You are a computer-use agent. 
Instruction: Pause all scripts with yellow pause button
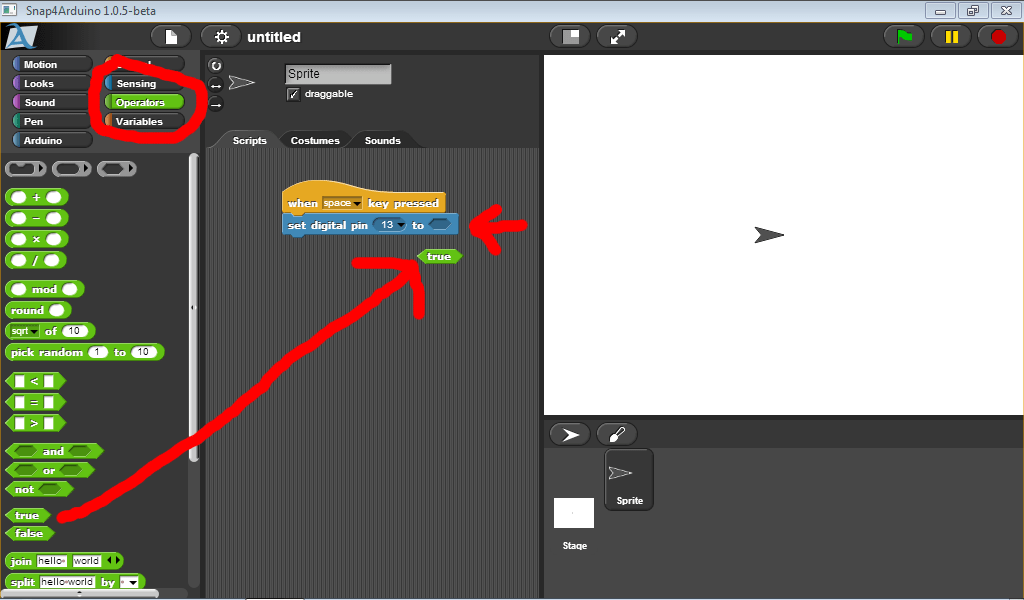pyautogui.click(x=951, y=37)
